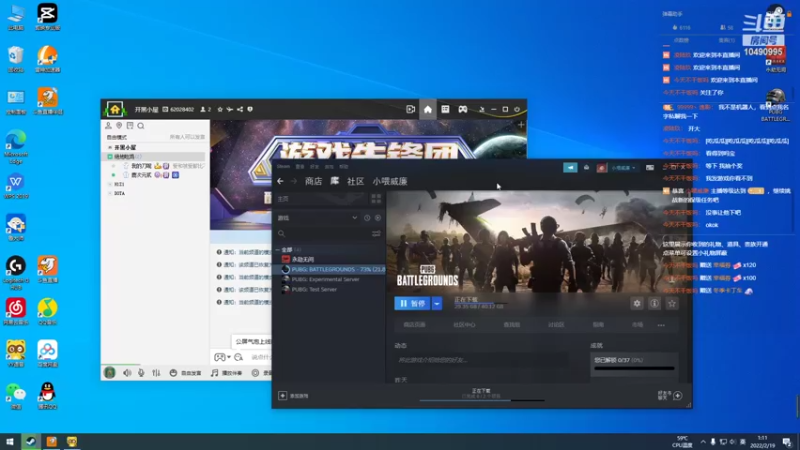Image resolution: width=800 pixels, height=450 pixels.
Task: Share the room with share icon in voice room
Action: pos(240,109)
